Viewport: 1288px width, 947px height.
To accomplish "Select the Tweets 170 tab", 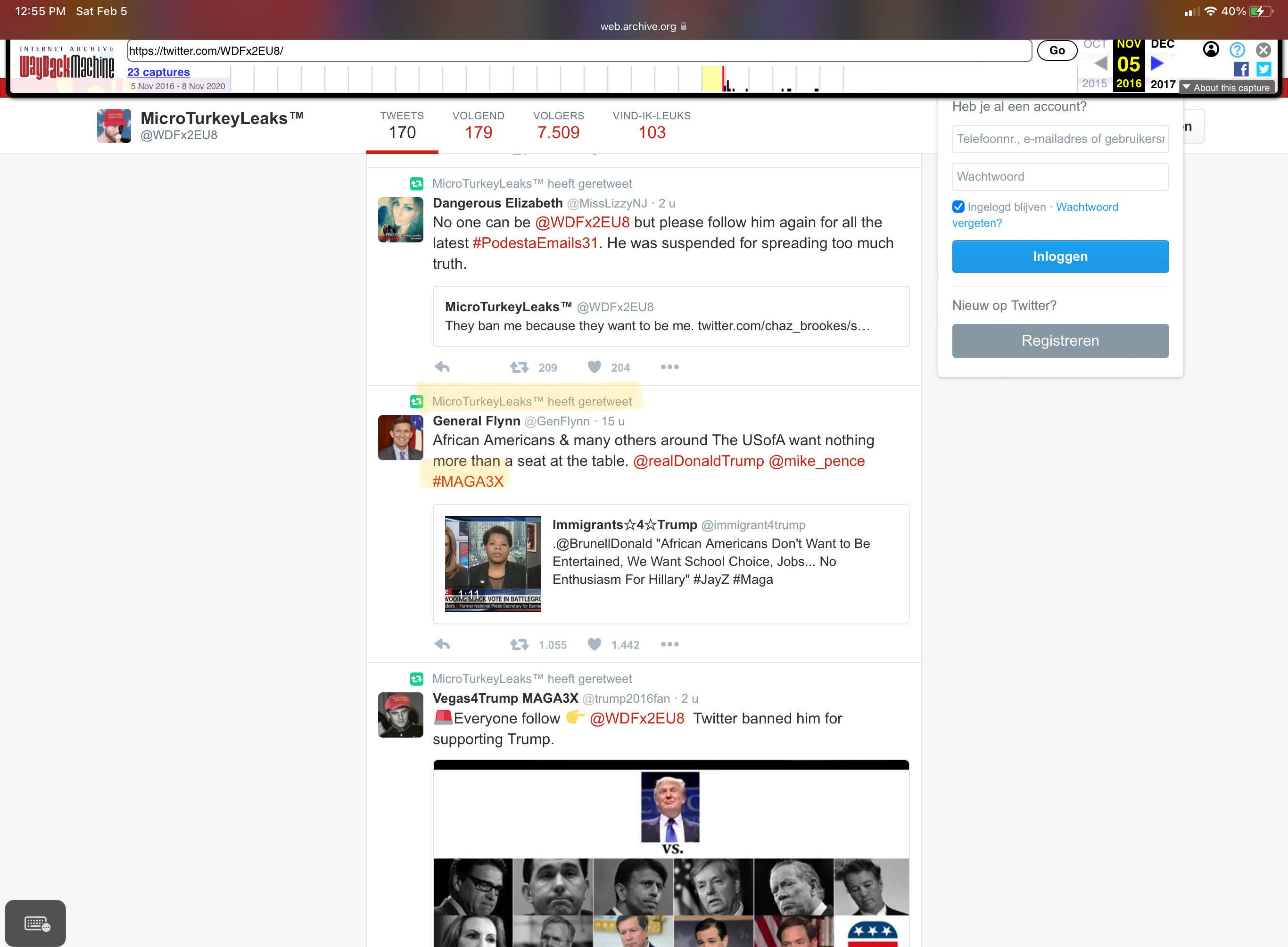I will coord(402,125).
